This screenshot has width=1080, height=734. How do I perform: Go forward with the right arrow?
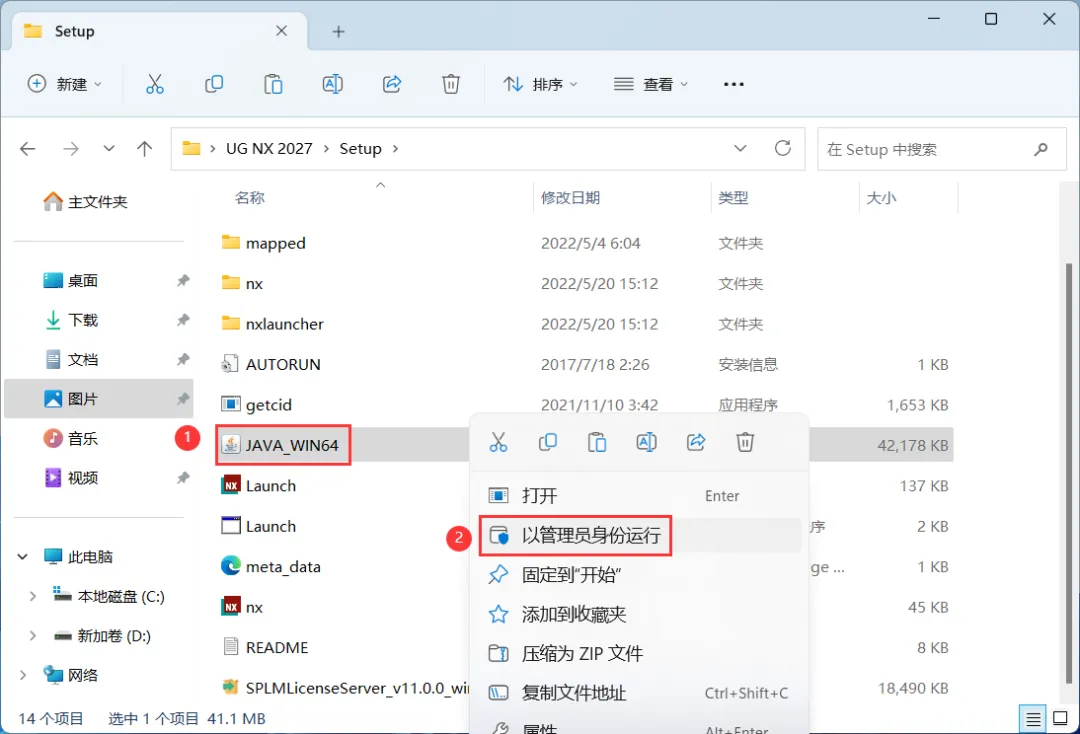coord(71,149)
